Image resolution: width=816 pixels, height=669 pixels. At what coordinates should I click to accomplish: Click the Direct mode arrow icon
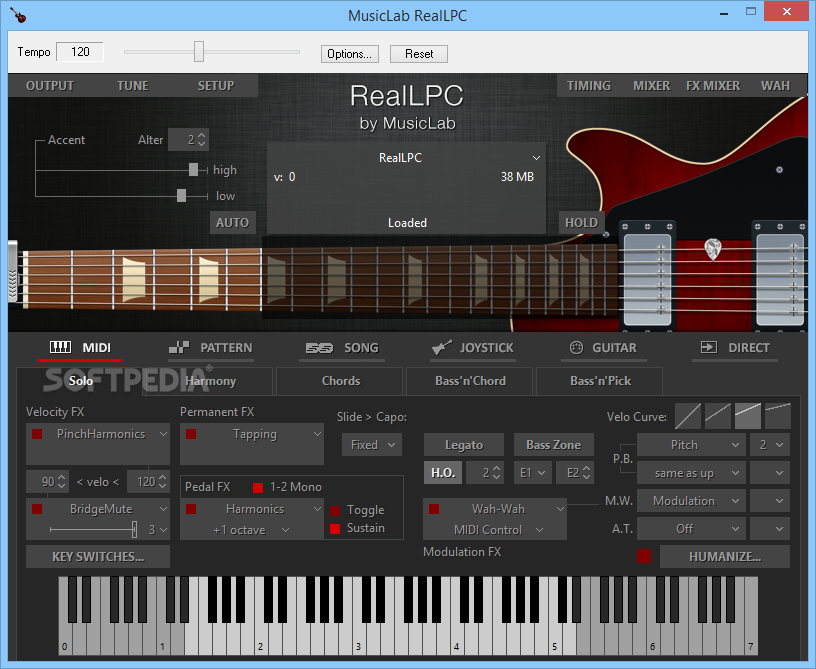[709, 348]
